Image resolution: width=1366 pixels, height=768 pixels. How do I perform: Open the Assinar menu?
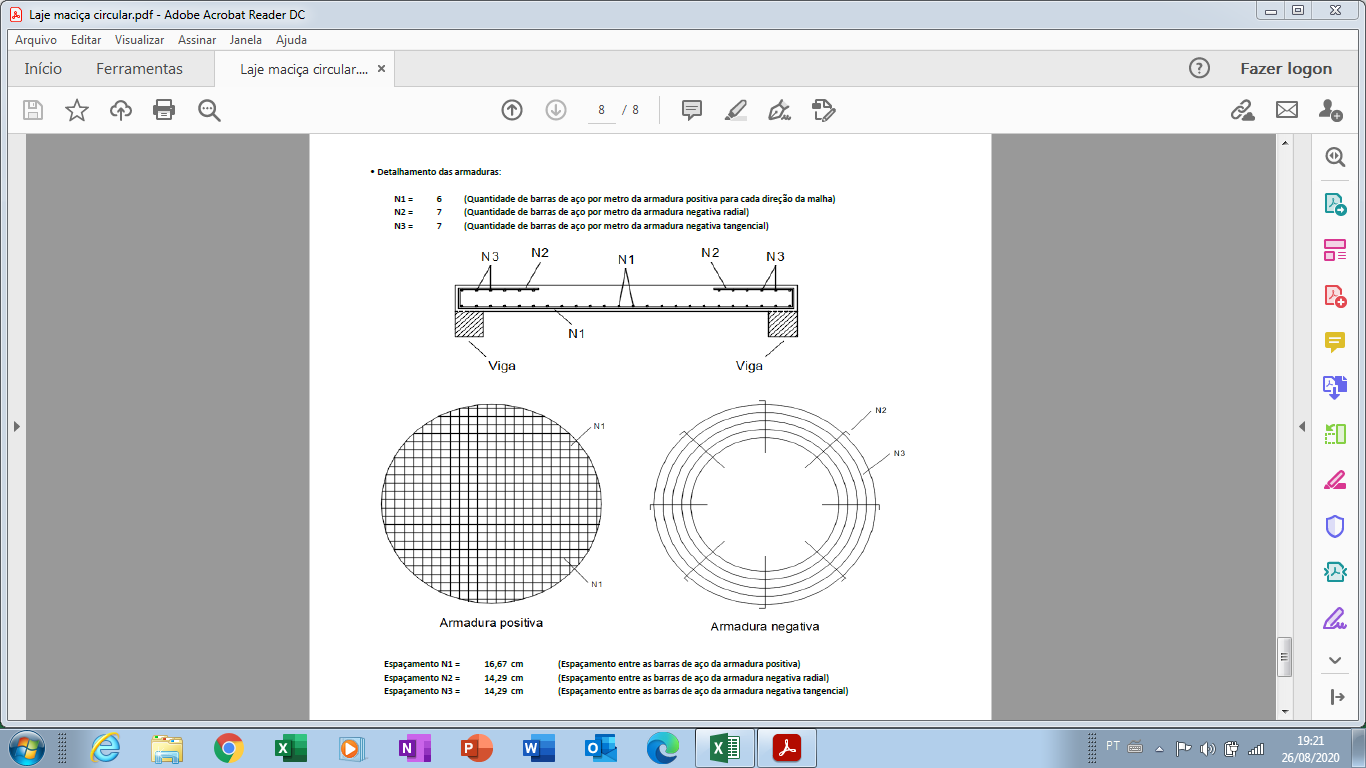point(199,40)
